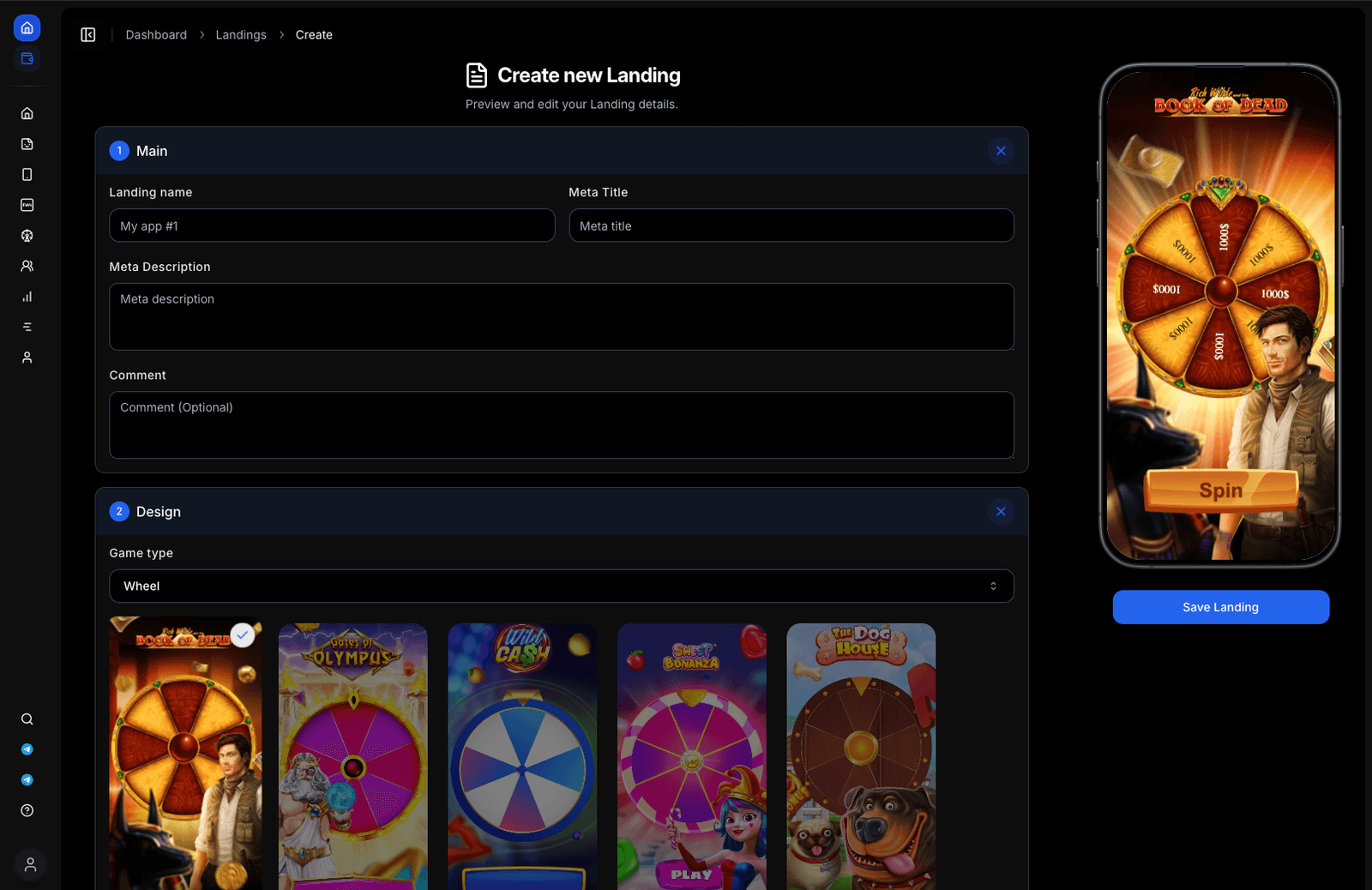
Task: Navigate to Landings in the breadcrumb
Action: click(x=241, y=35)
